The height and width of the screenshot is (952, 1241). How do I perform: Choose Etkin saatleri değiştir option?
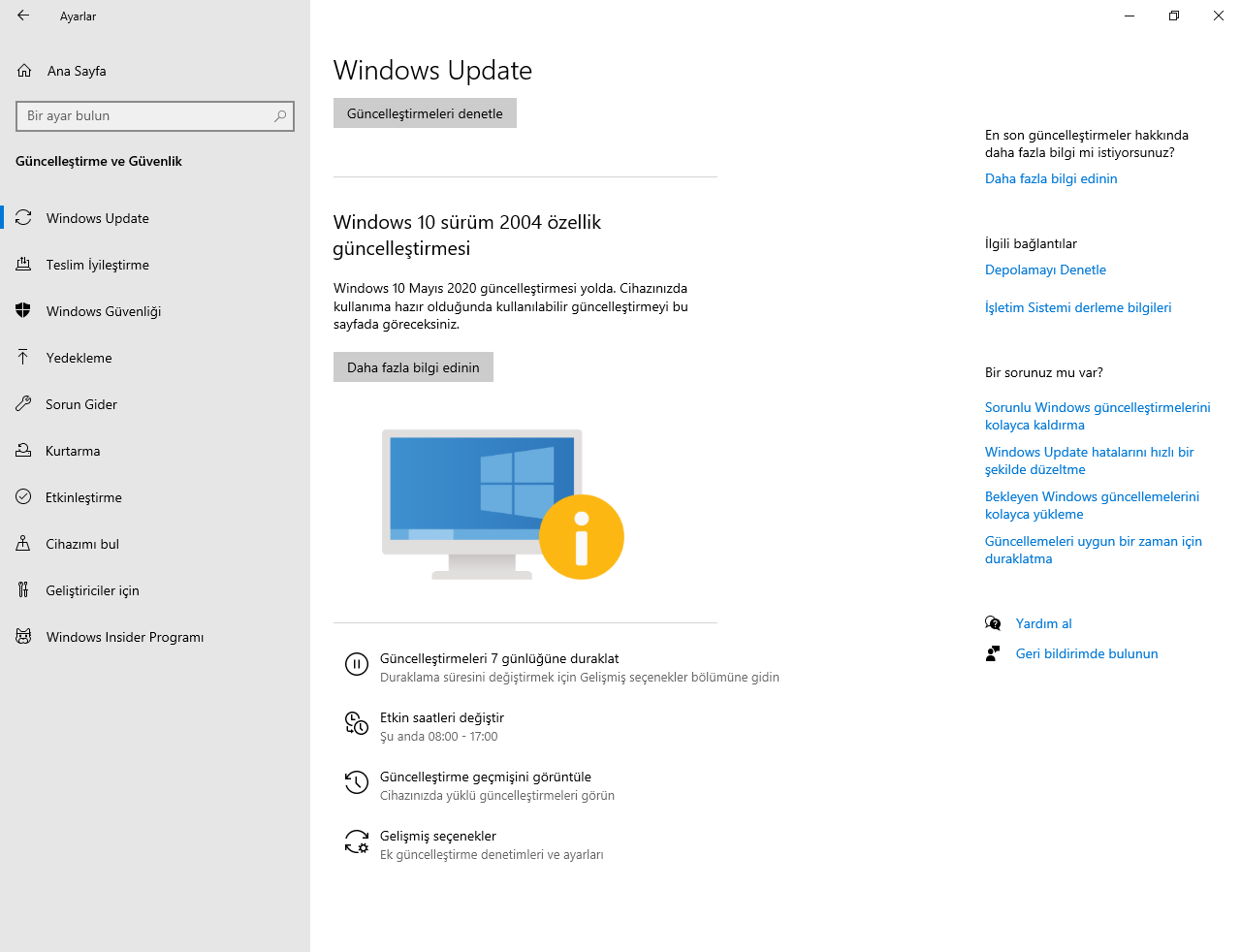point(425,726)
